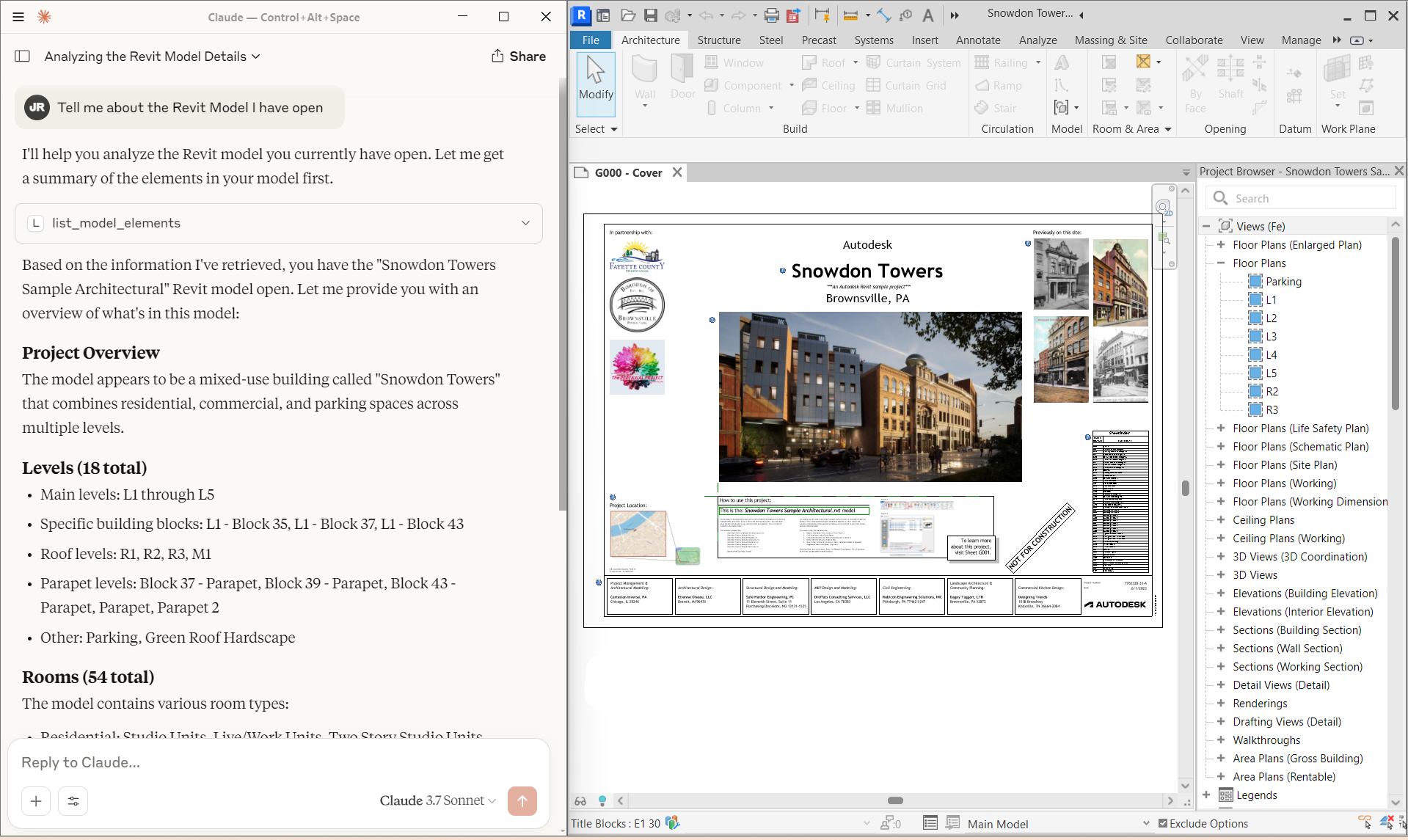Click the lightbulb icon below the drawing
Viewport: 1408px width, 840px height.
point(602,800)
